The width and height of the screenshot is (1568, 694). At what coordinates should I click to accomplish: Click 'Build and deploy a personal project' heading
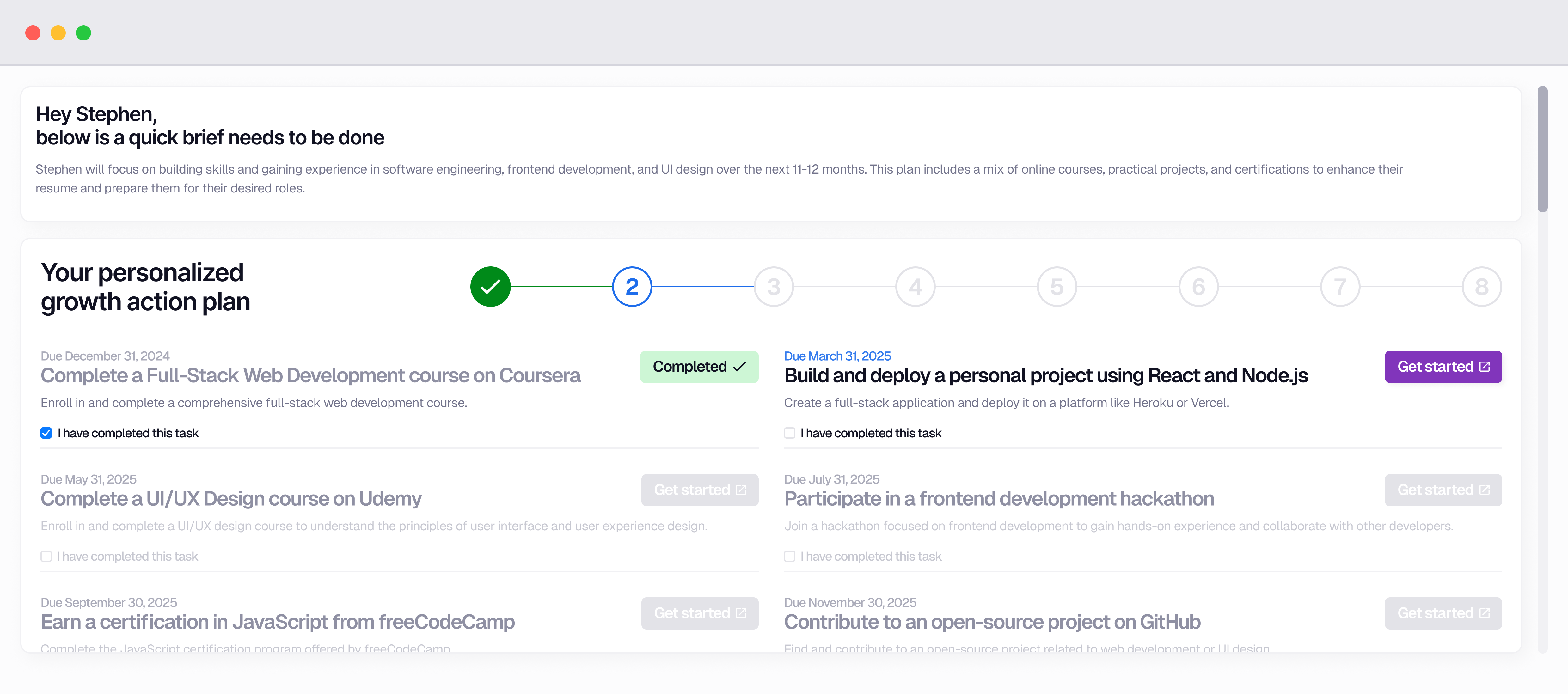[x=1046, y=376]
